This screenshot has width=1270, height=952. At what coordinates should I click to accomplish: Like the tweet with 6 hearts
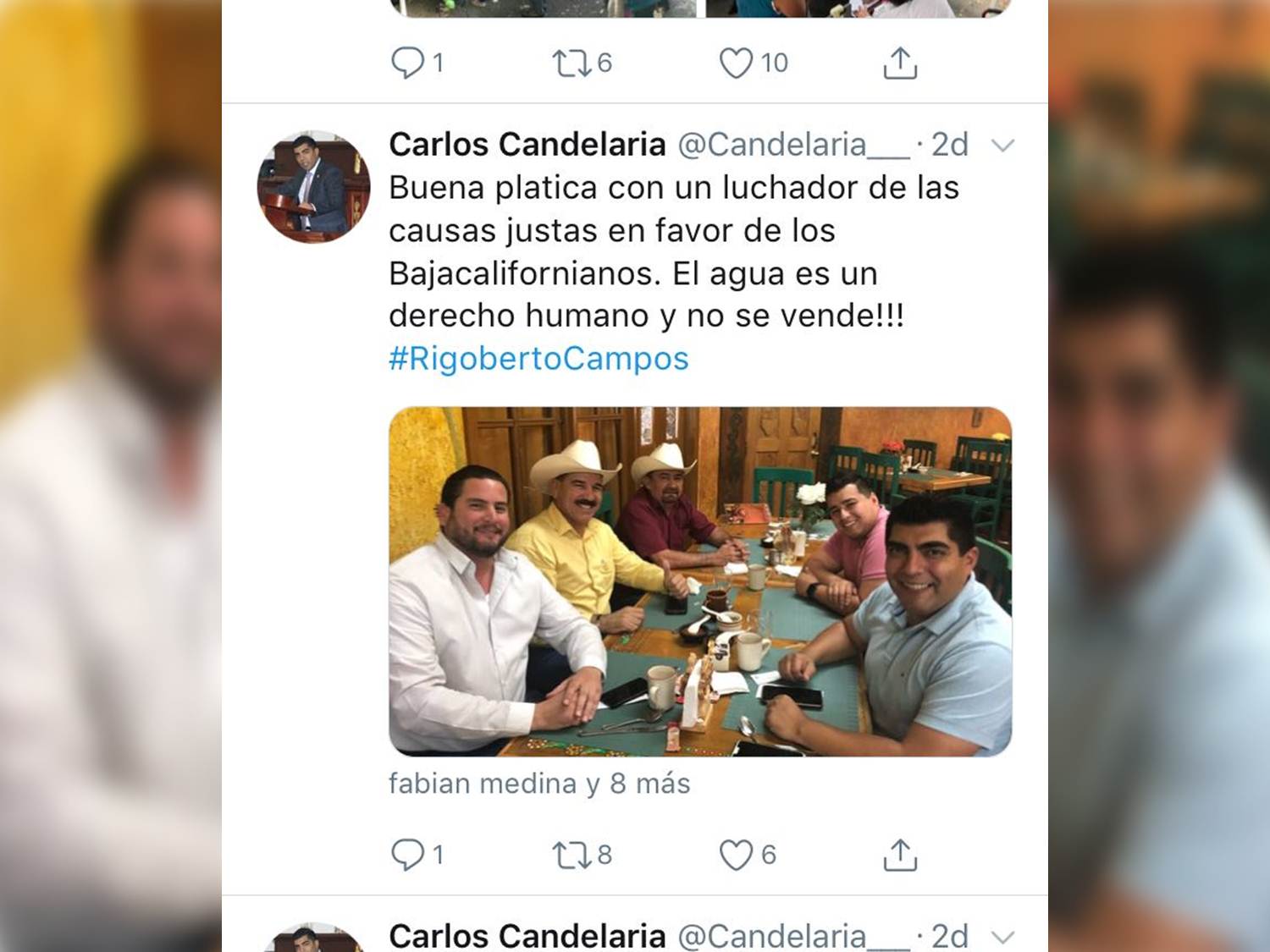click(748, 855)
